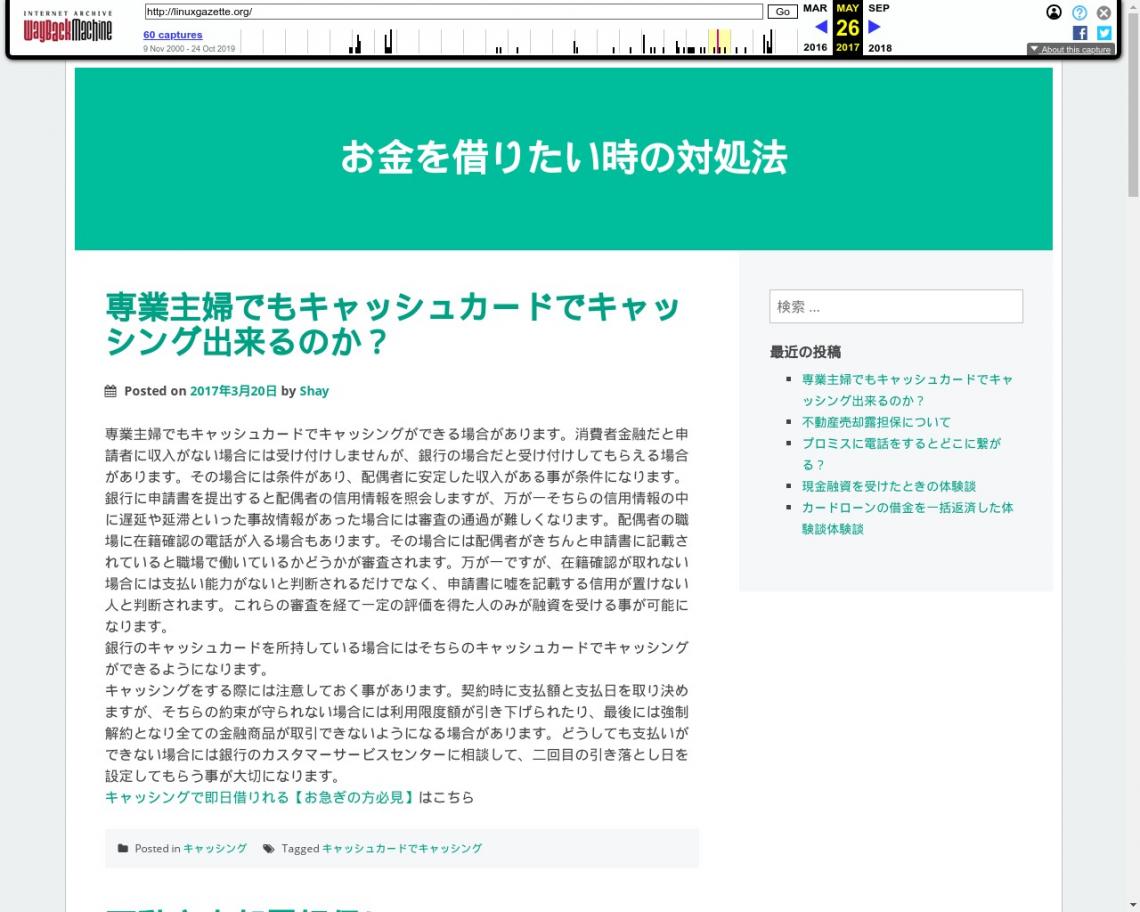Share this capture on Twitter
The width and height of the screenshot is (1140, 912).
coord(1104,33)
